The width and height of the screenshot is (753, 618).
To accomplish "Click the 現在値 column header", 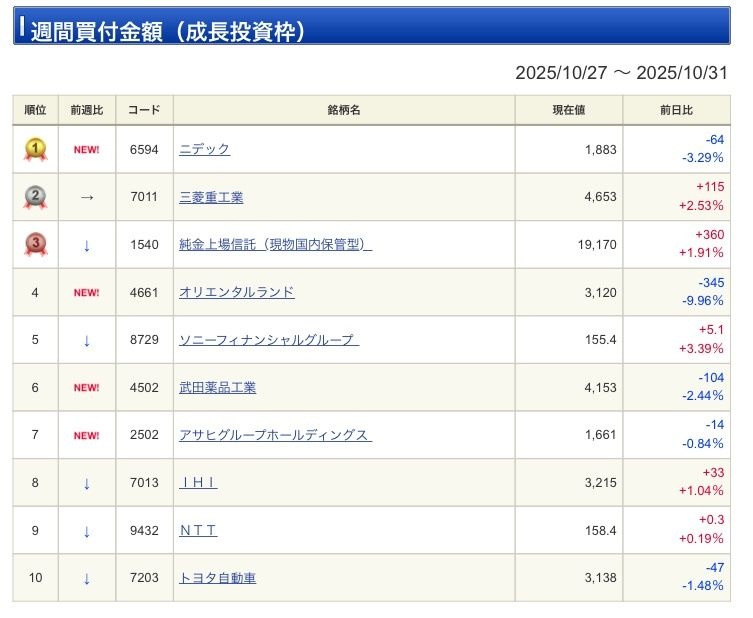I will [x=568, y=110].
